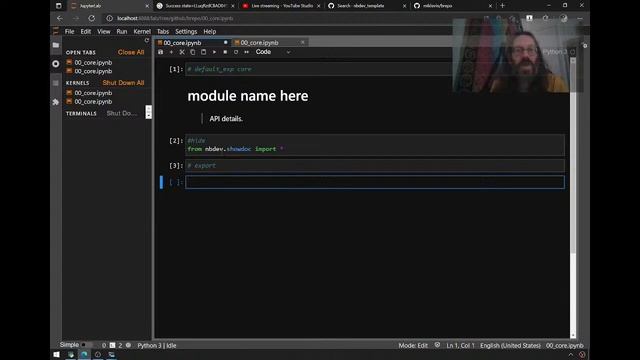Cut selected cell with scissors icon
640x360 pixels.
click(x=182, y=52)
